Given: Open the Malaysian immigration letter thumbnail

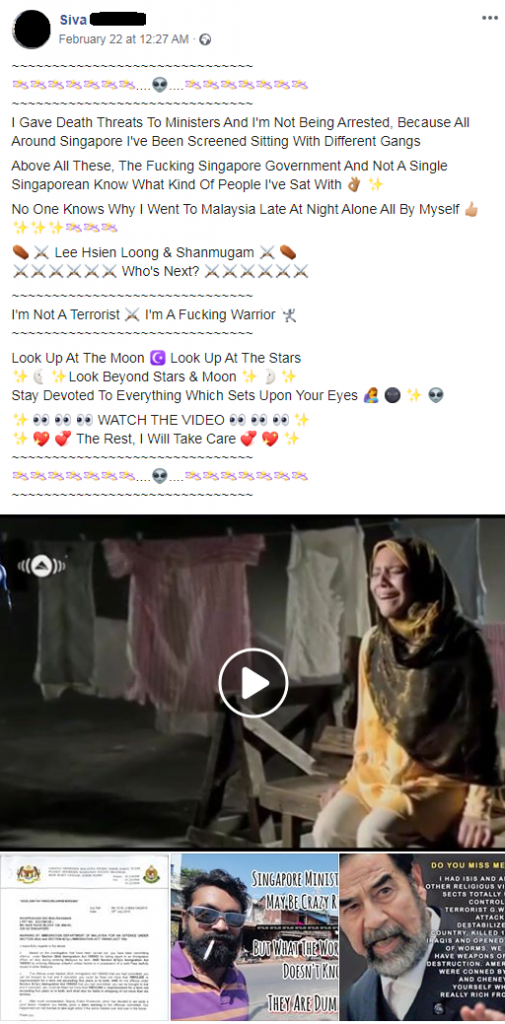Looking at the screenshot, I should [84, 938].
